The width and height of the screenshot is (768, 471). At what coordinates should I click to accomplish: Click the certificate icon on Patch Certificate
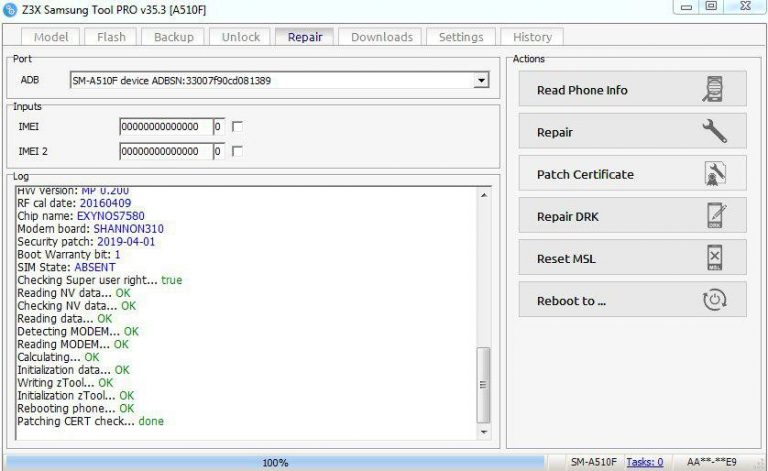pos(715,174)
